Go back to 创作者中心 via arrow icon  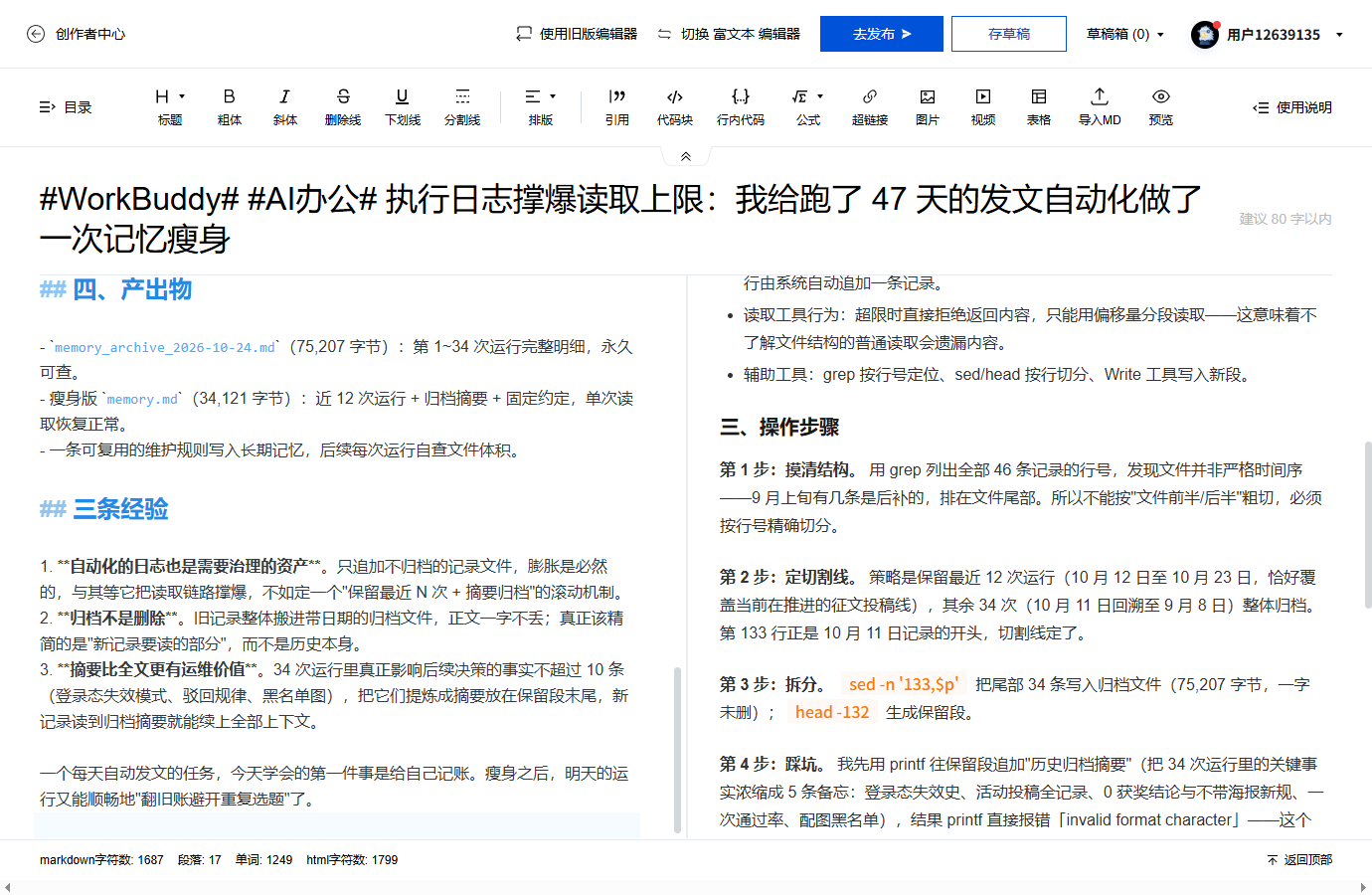(36, 34)
